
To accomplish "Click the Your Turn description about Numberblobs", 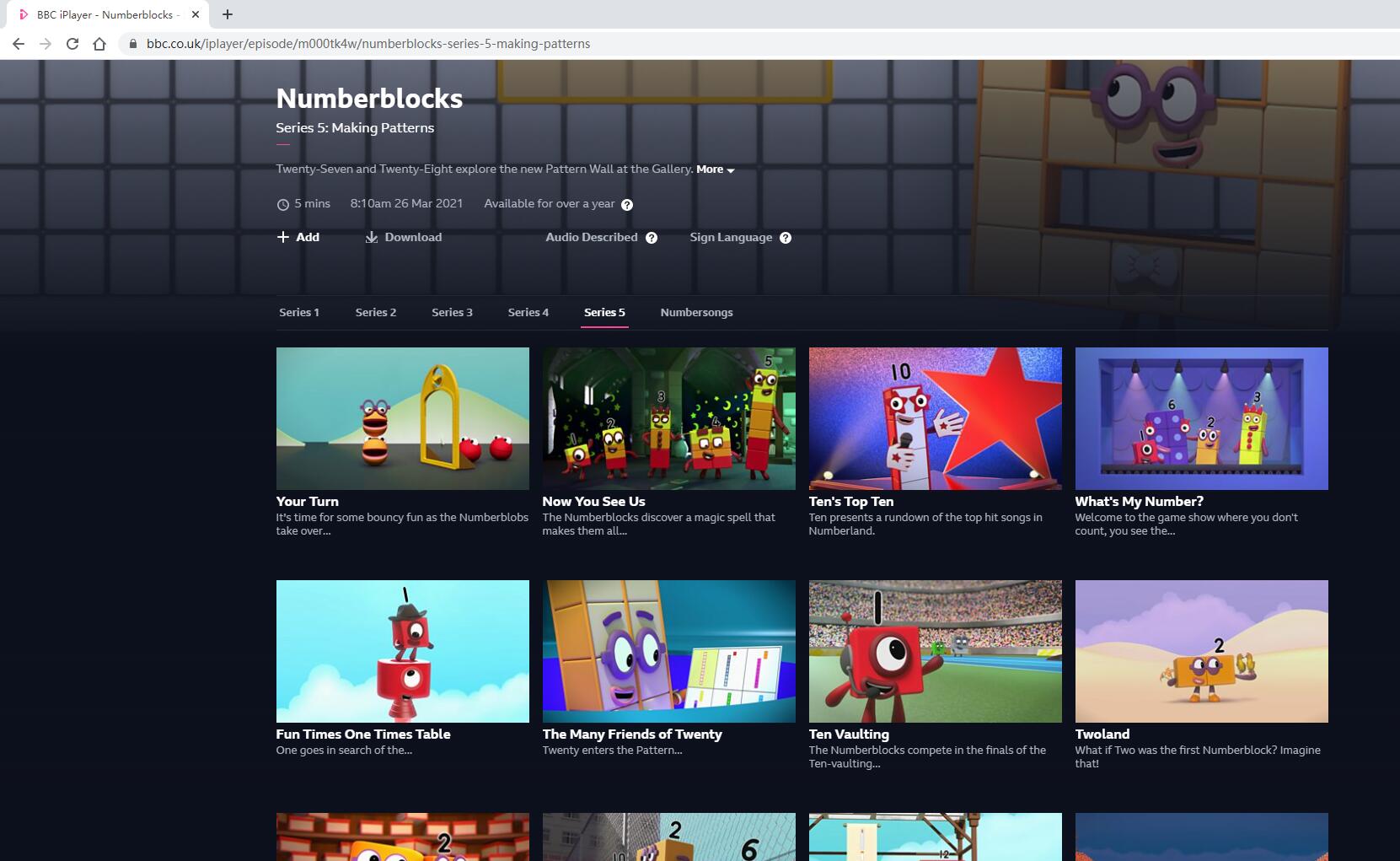I will (403, 524).
